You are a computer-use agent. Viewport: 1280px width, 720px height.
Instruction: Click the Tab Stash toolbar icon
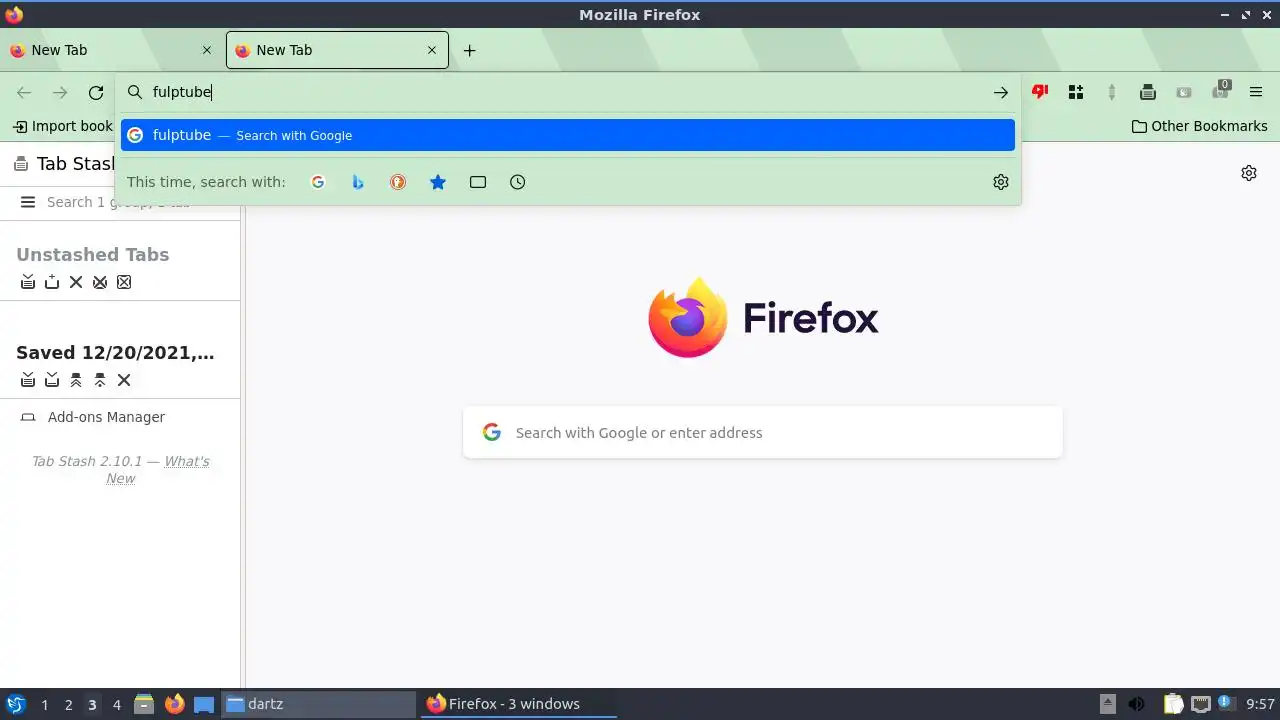tap(1148, 92)
